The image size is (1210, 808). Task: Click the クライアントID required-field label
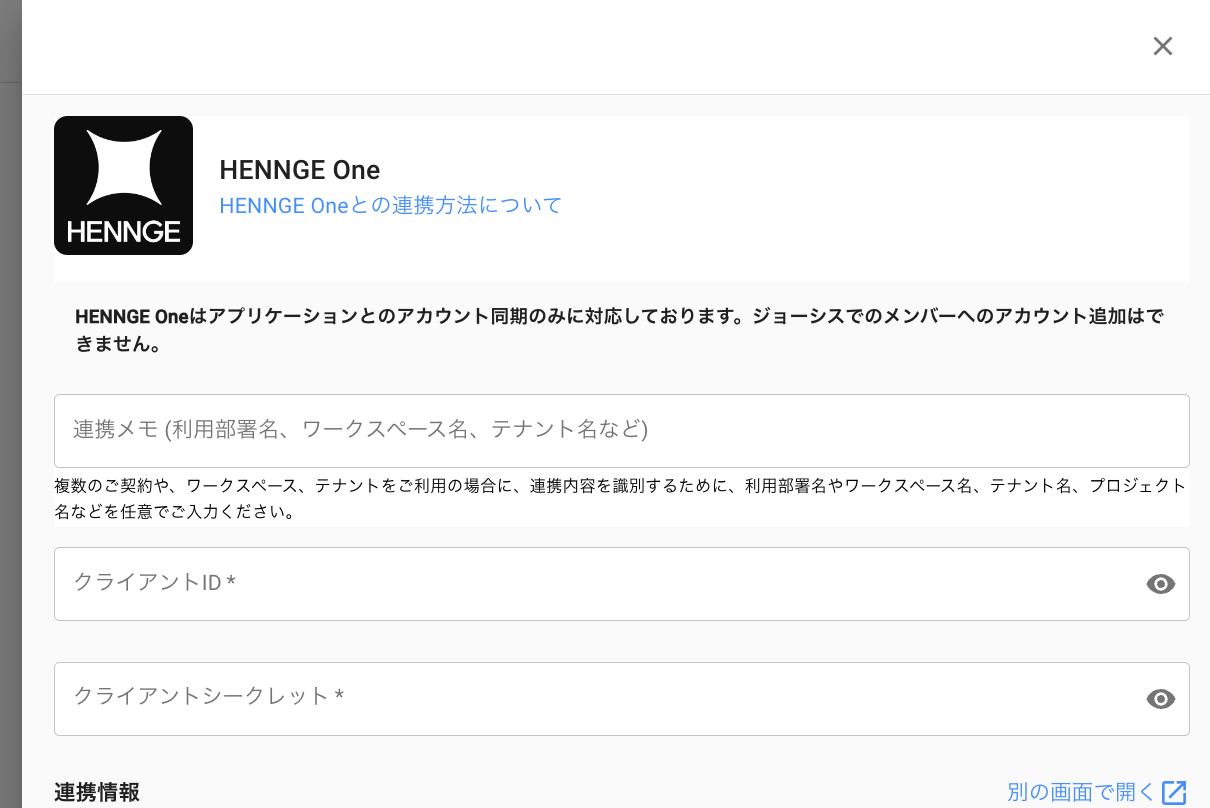pyautogui.click(x=154, y=582)
